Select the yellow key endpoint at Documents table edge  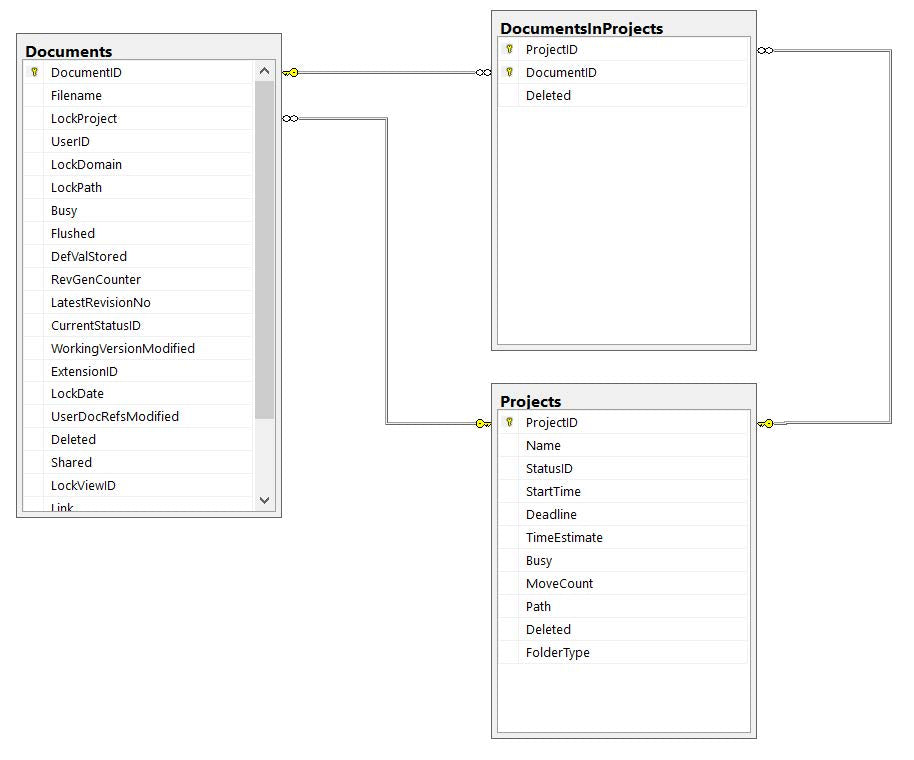coord(290,73)
